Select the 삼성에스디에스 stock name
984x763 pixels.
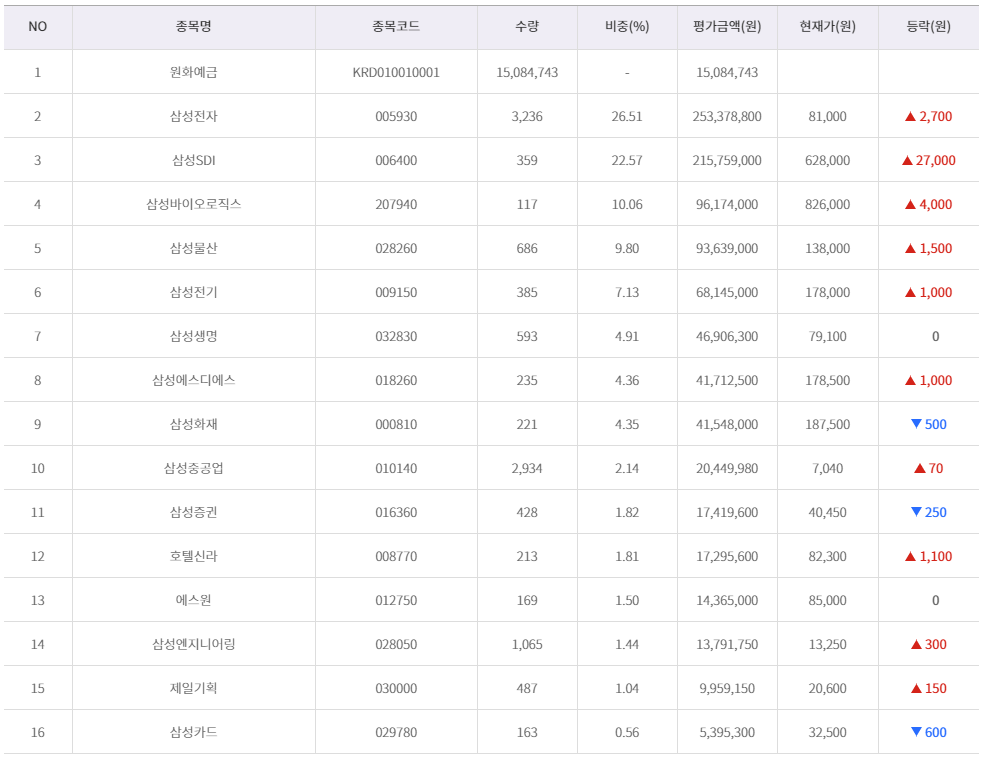[193, 380]
